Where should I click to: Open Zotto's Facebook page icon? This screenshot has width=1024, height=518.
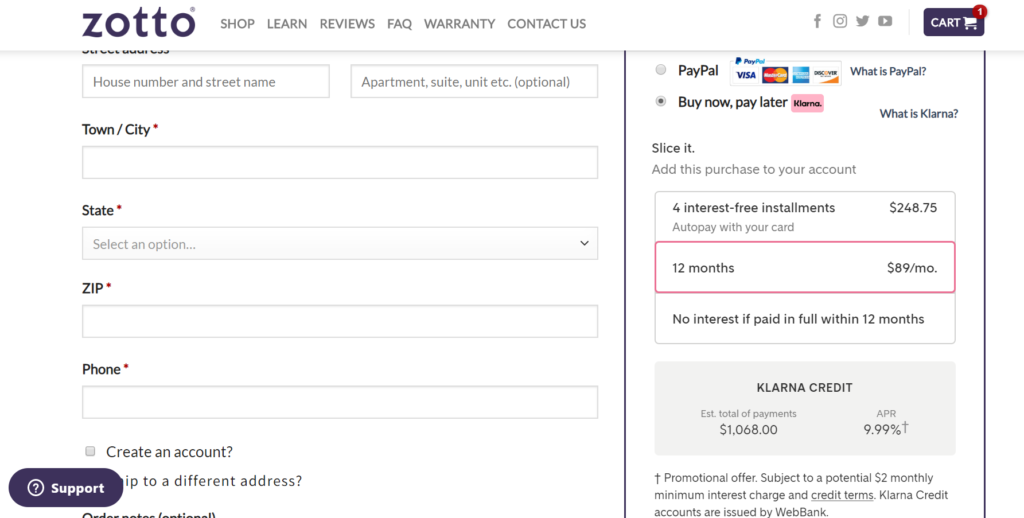[817, 21]
